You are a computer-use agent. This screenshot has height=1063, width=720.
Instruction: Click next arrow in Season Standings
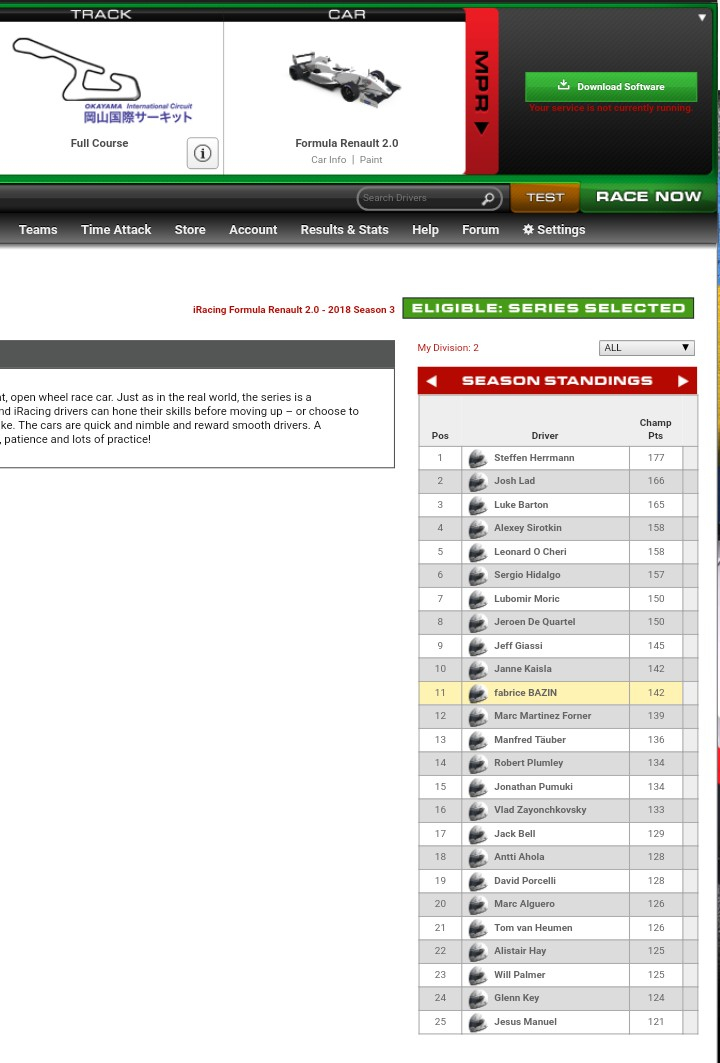tap(683, 381)
